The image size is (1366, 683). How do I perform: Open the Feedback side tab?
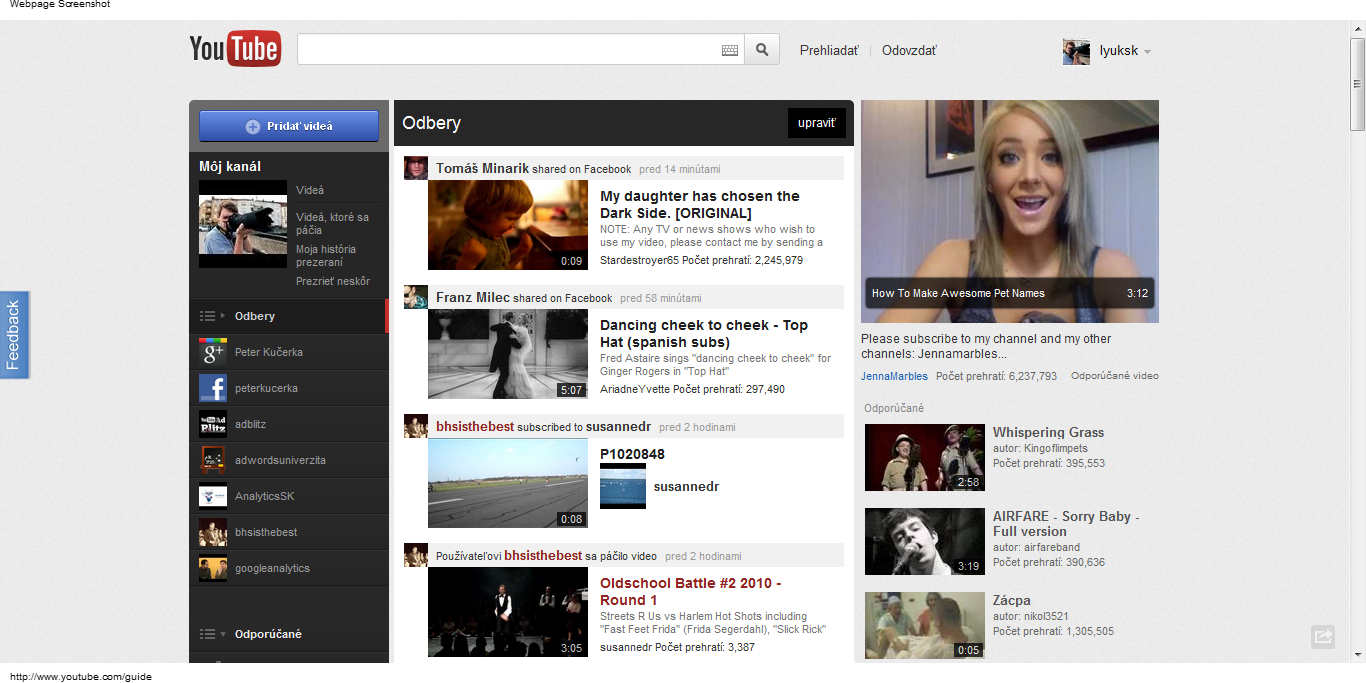pos(14,335)
